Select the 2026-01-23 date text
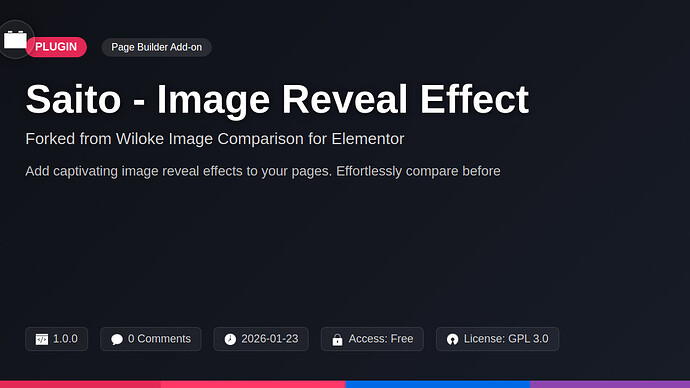This screenshot has height=388, width=690. pyautogui.click(x=270, y=339)
